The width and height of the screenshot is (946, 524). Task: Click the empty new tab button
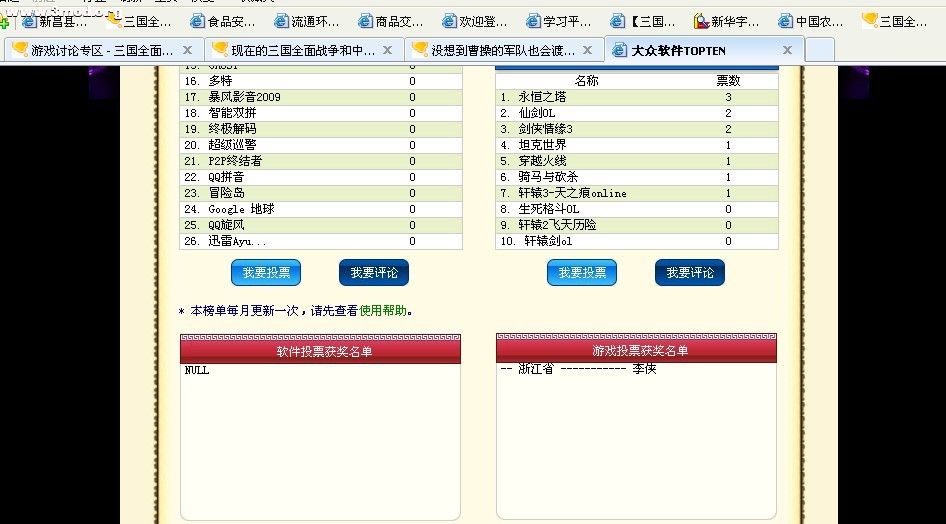point(820,50)
